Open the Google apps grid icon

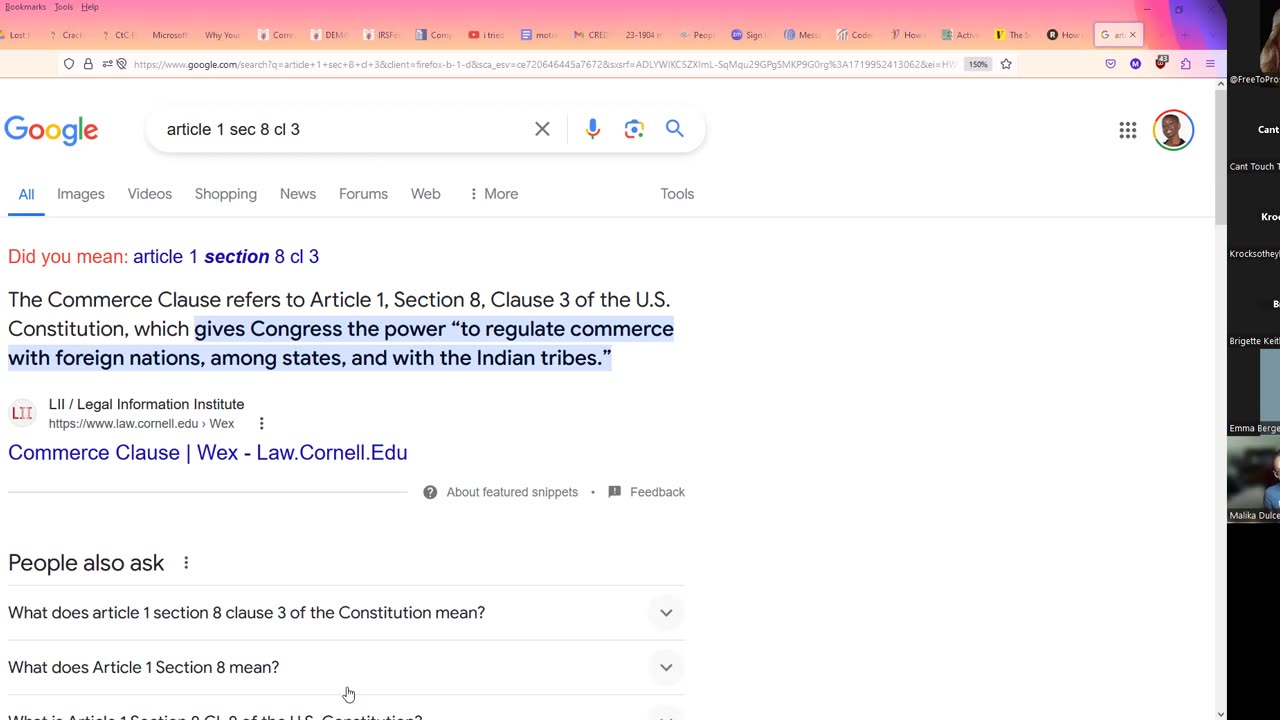(1128, 130)
